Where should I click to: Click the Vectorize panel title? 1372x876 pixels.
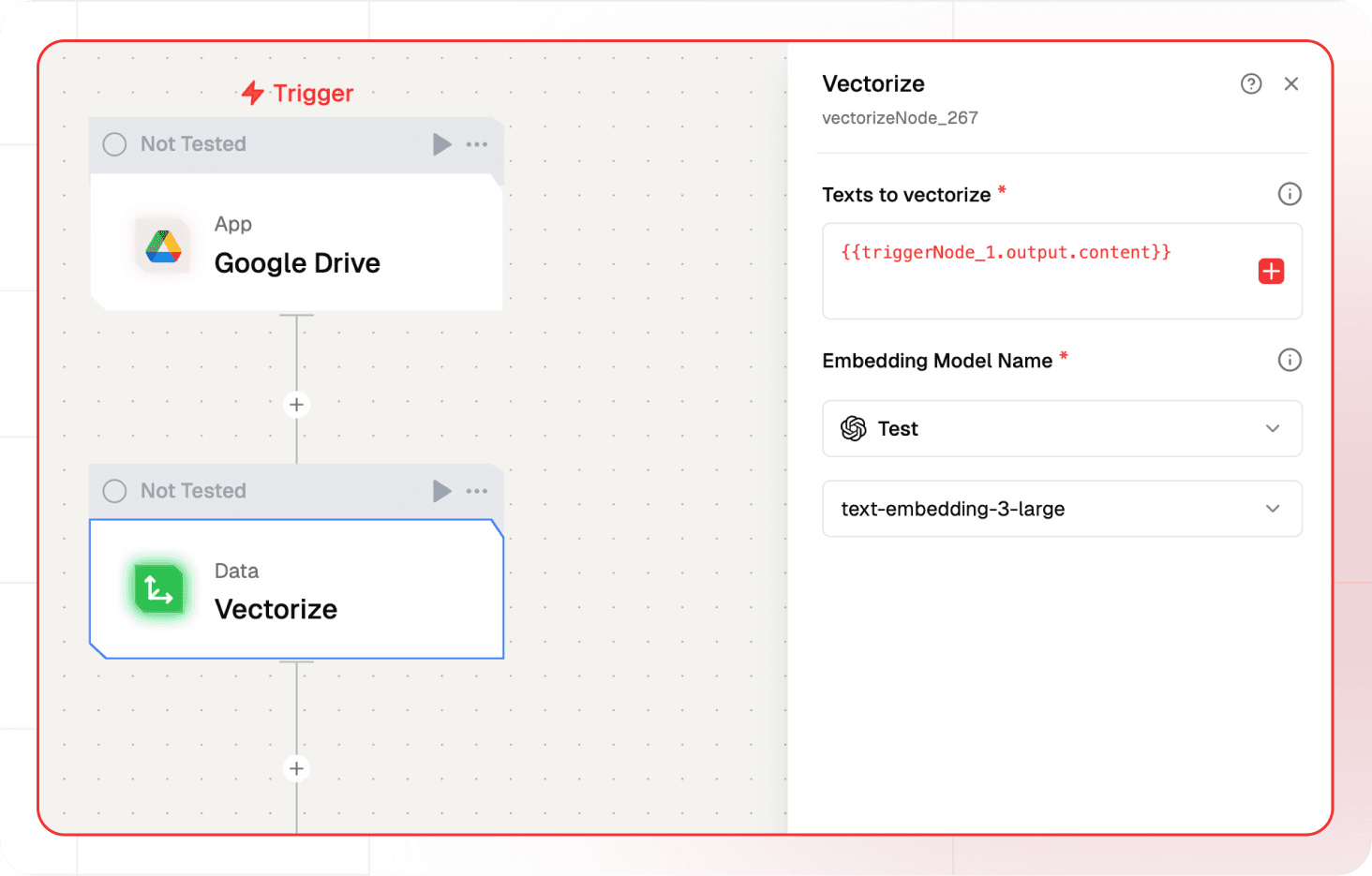tap(873, 83)
